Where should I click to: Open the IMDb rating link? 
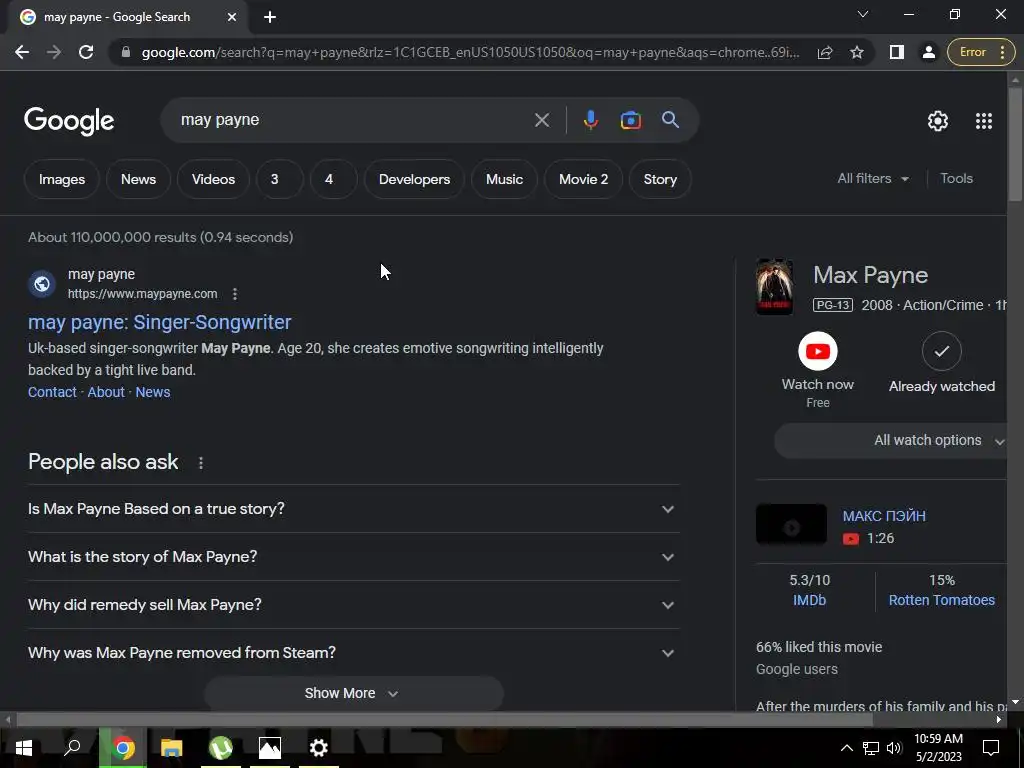pos(809,600)
